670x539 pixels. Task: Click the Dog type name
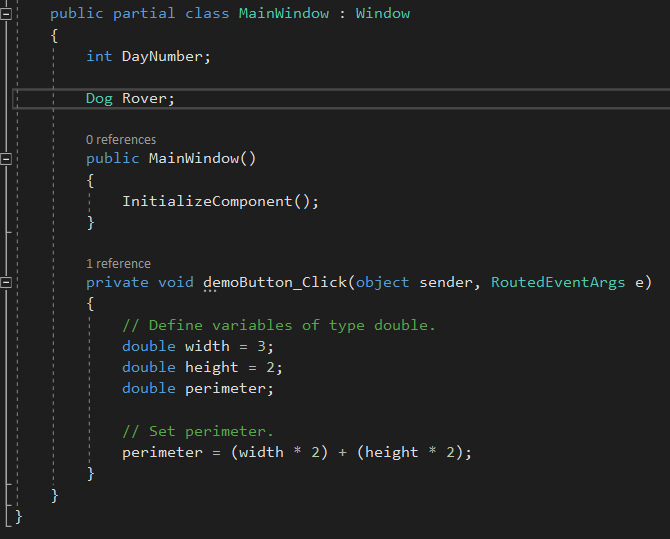pyautogui.click(x=99, y=98)
